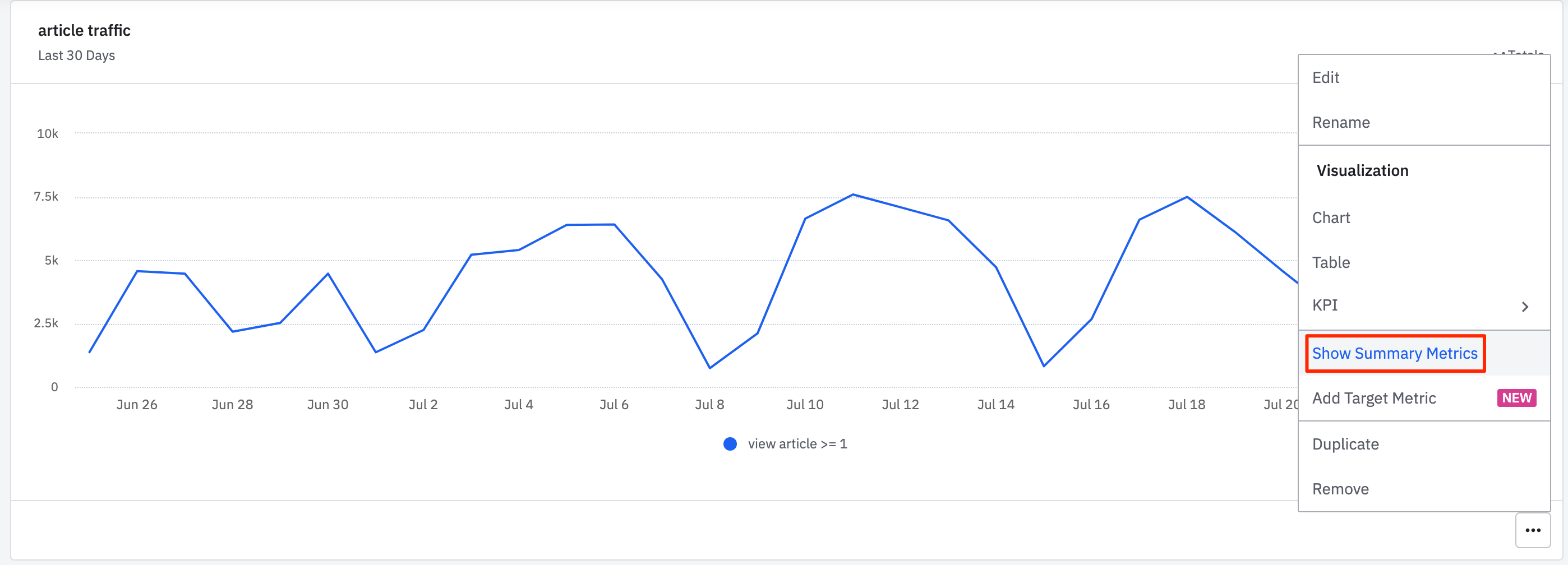Open the "Last 30 Days" date range selector
Image resolution: width=1568 pixels, height=565 pixels.
[76, 55]
